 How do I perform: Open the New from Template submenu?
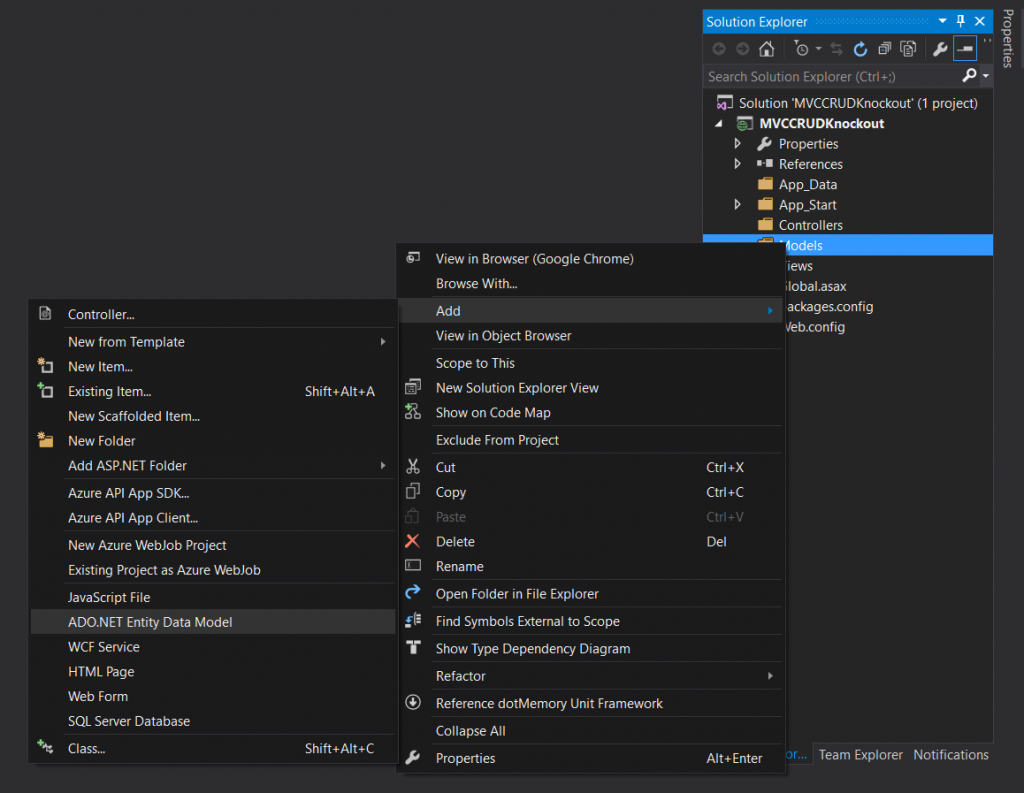213,342
